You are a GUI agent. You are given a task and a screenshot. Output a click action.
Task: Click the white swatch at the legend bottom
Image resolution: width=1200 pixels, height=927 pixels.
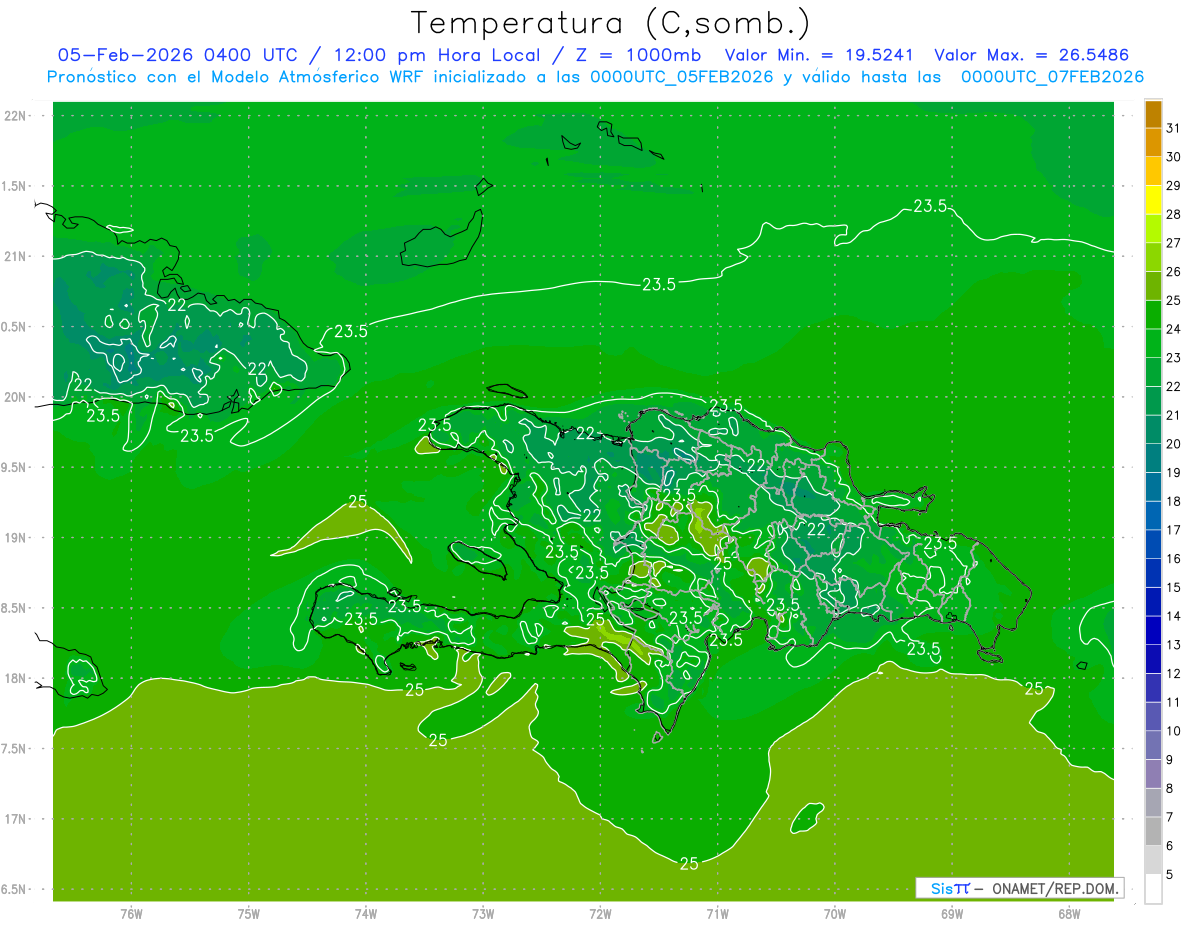[x=1153, y=889]
